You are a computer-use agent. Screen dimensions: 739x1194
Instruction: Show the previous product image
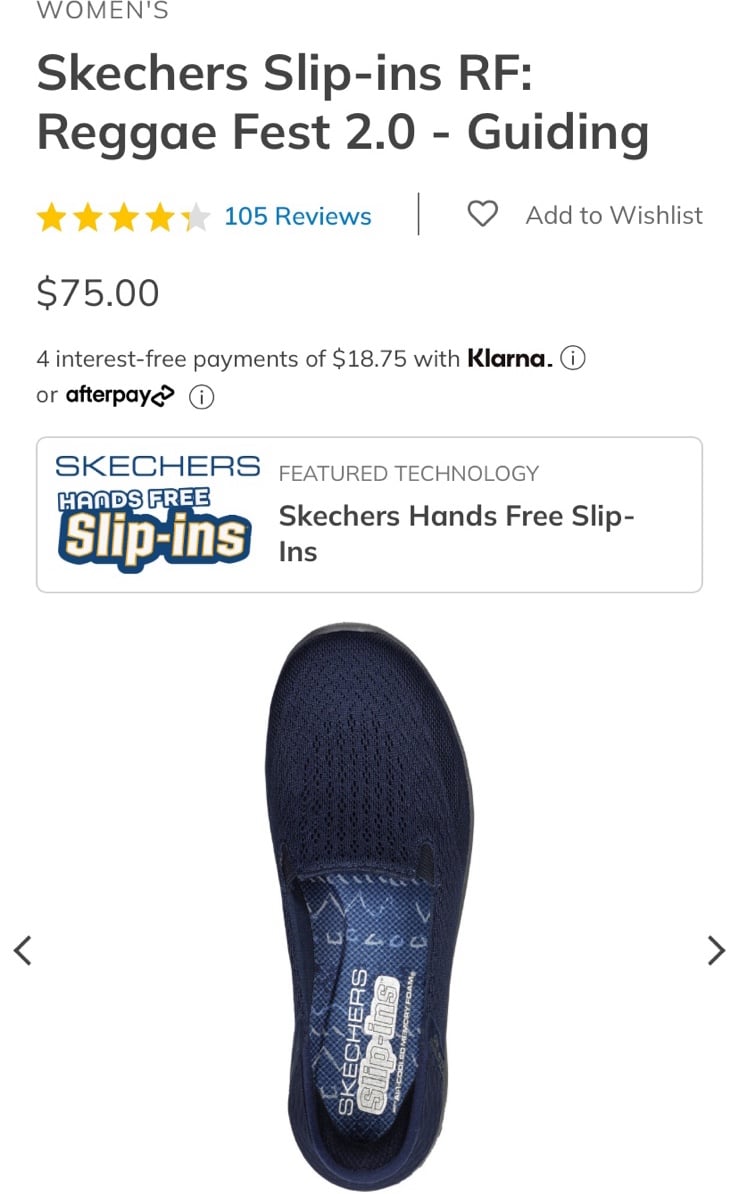pos(23,950)
